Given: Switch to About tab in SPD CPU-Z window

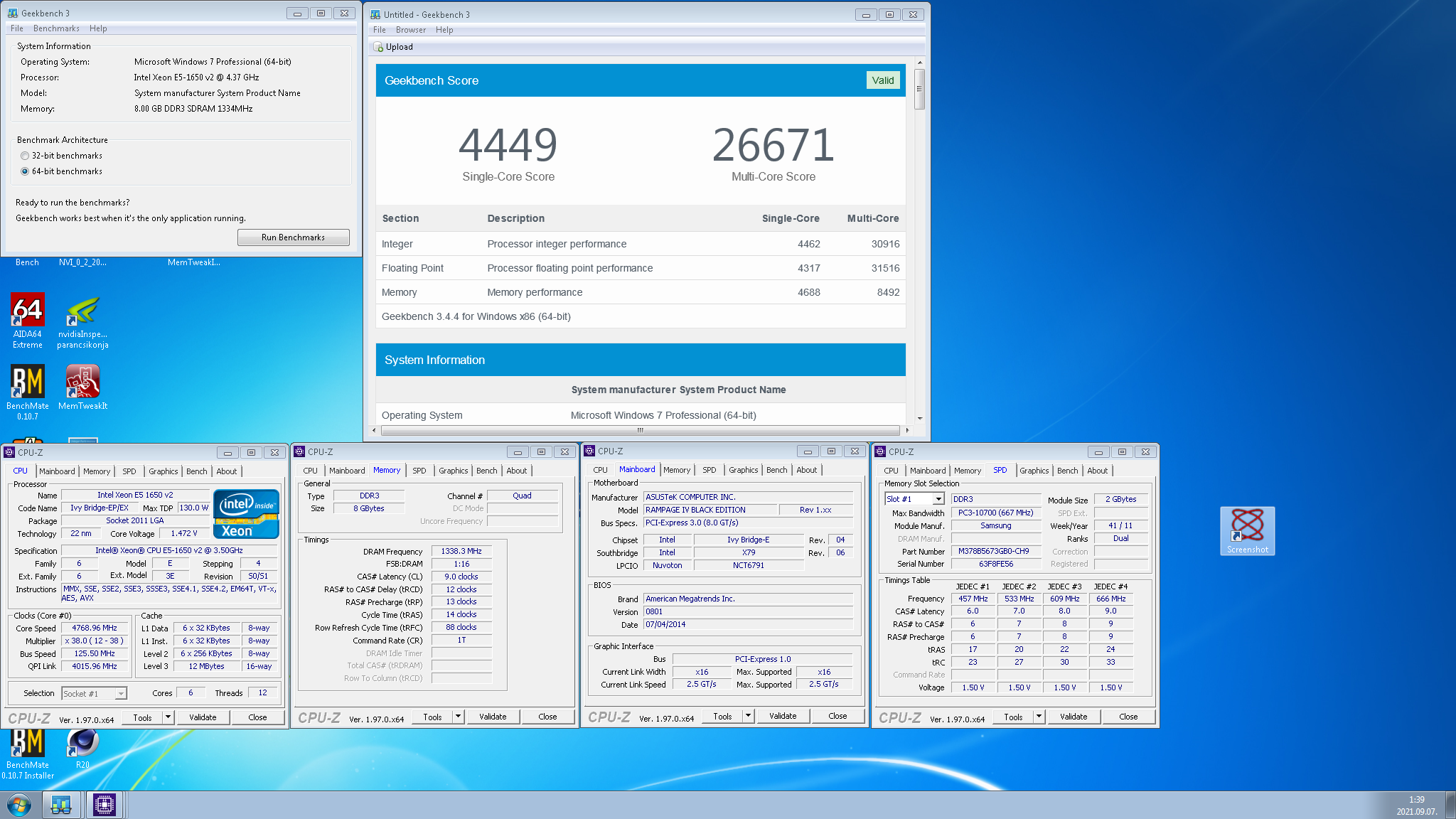Looking at the screenshot, I should point(1098,471).
